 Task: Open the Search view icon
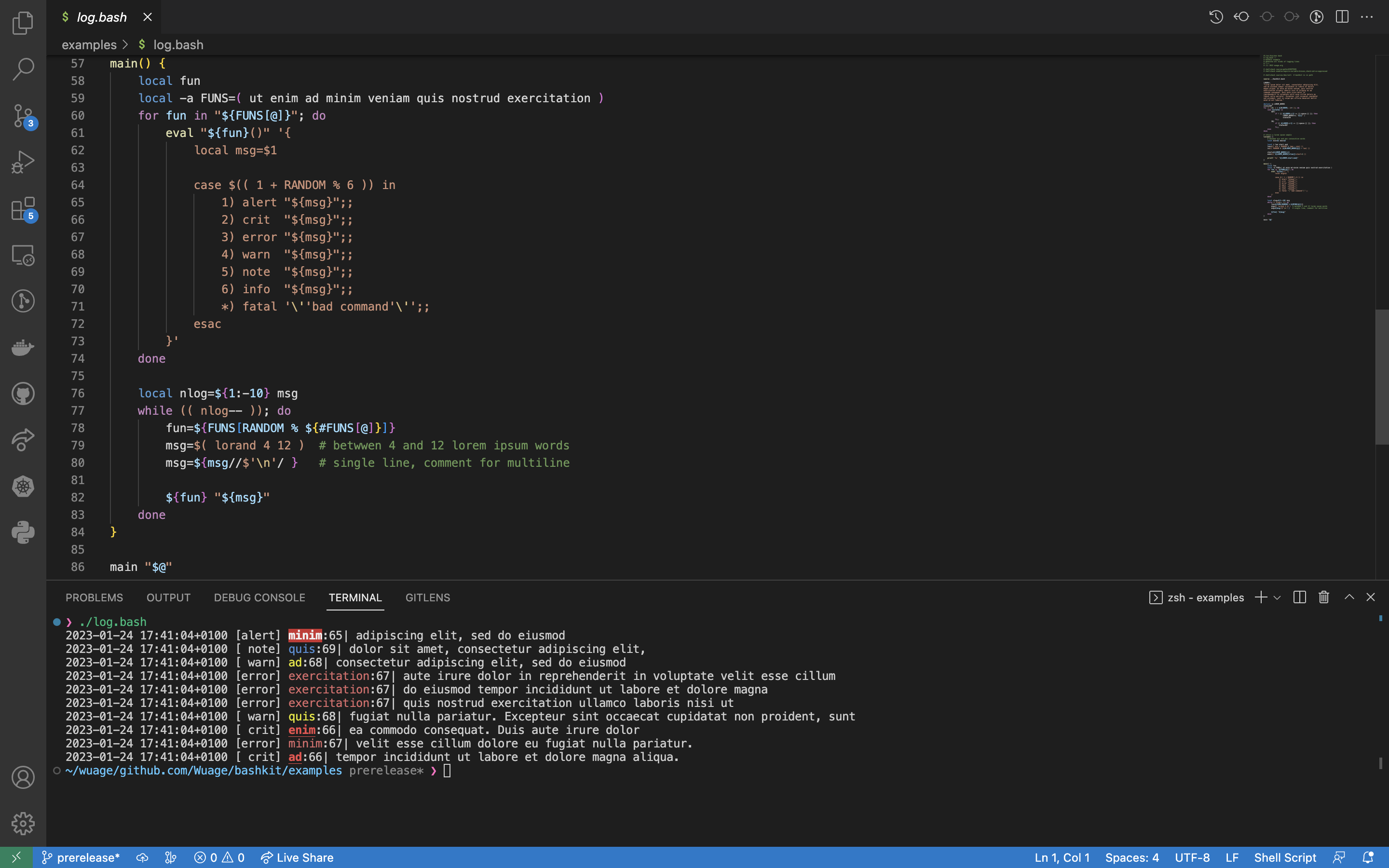(23, 69)
